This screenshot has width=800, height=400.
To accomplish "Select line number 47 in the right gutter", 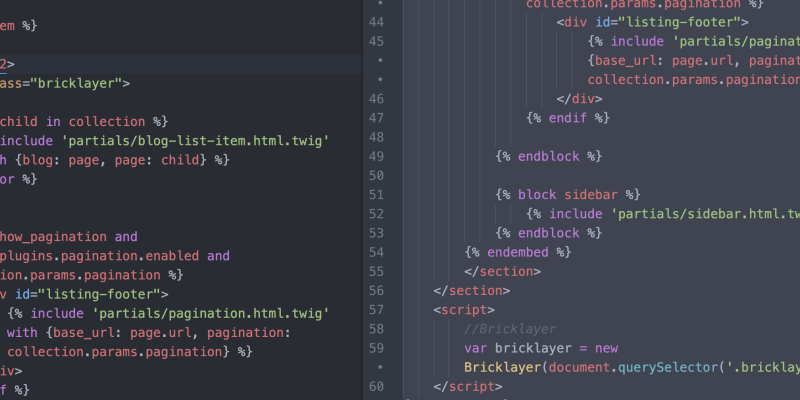I will click(x=376, y=118).
